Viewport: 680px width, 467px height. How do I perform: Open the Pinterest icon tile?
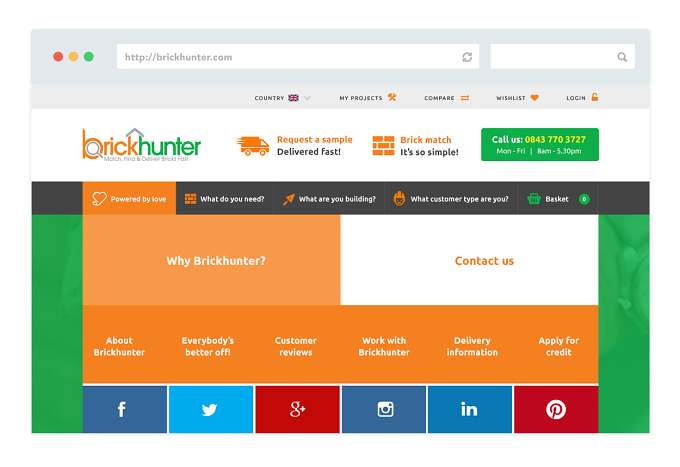(x=556, y=409)
